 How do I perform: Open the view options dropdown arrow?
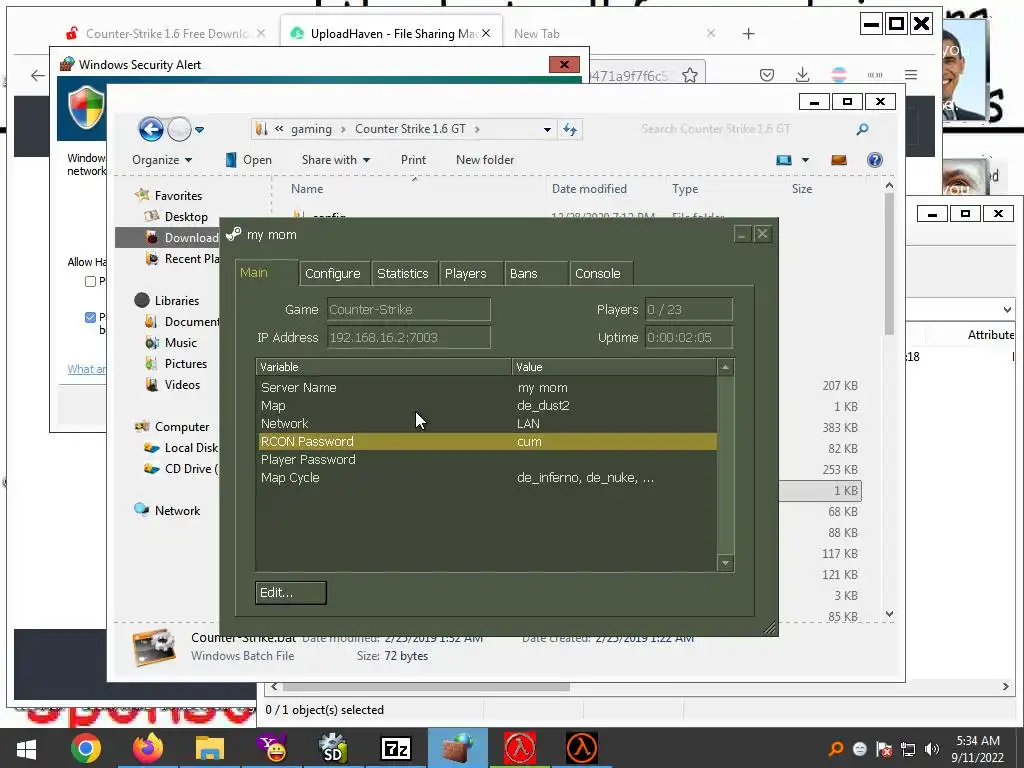click(805, 160)
